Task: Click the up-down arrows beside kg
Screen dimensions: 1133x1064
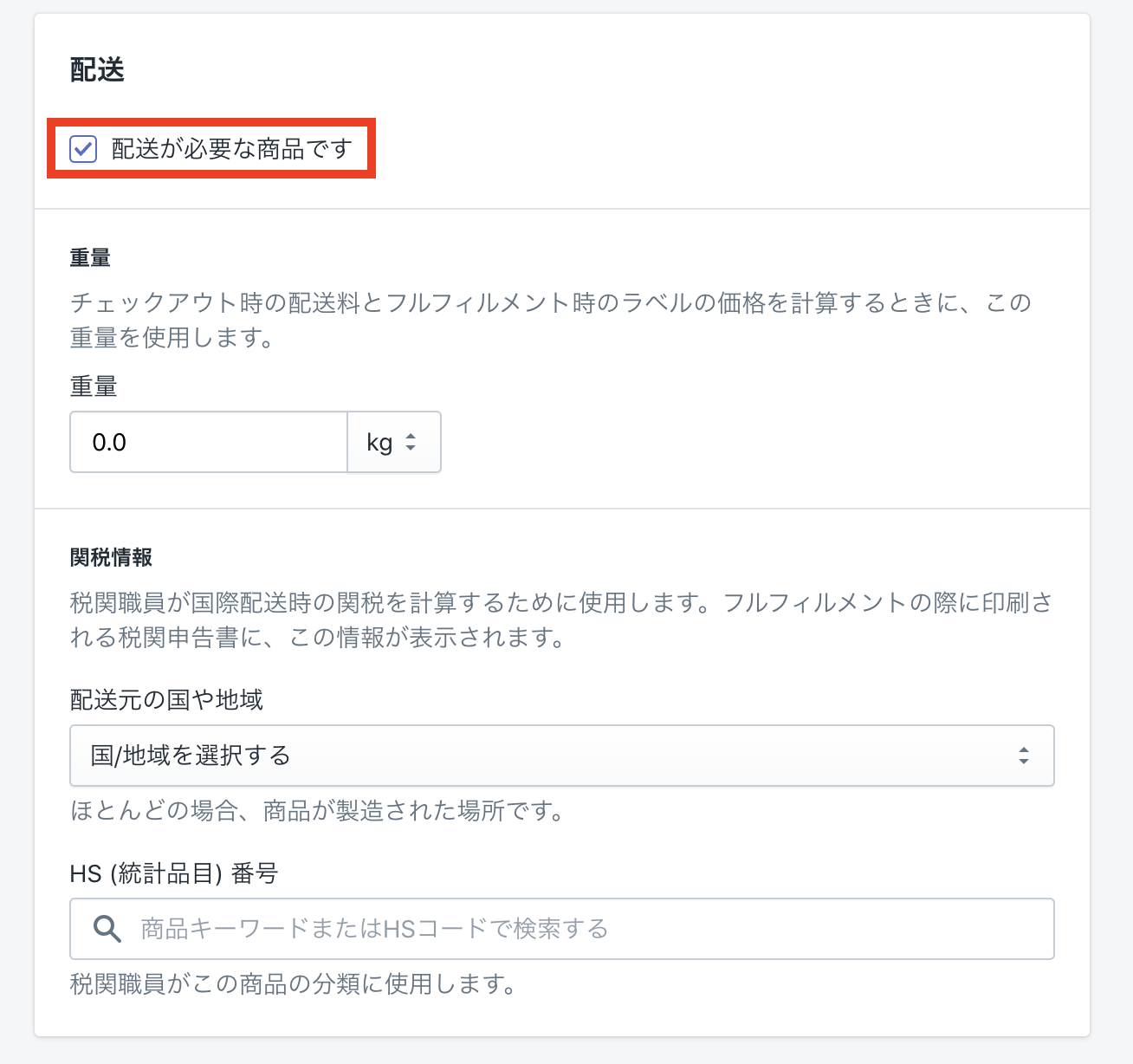Action: (411, 442)
